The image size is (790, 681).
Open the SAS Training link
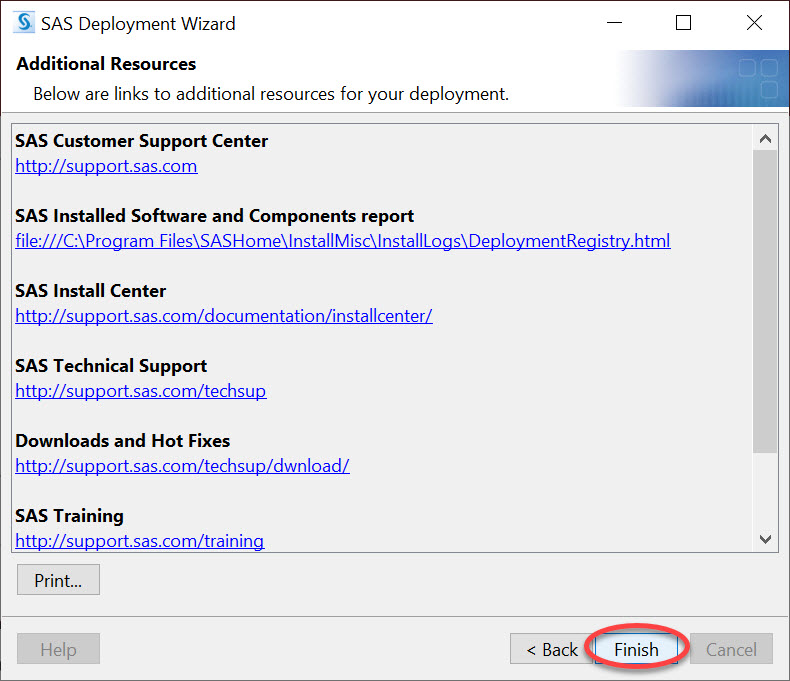click(x=140, y=541)
